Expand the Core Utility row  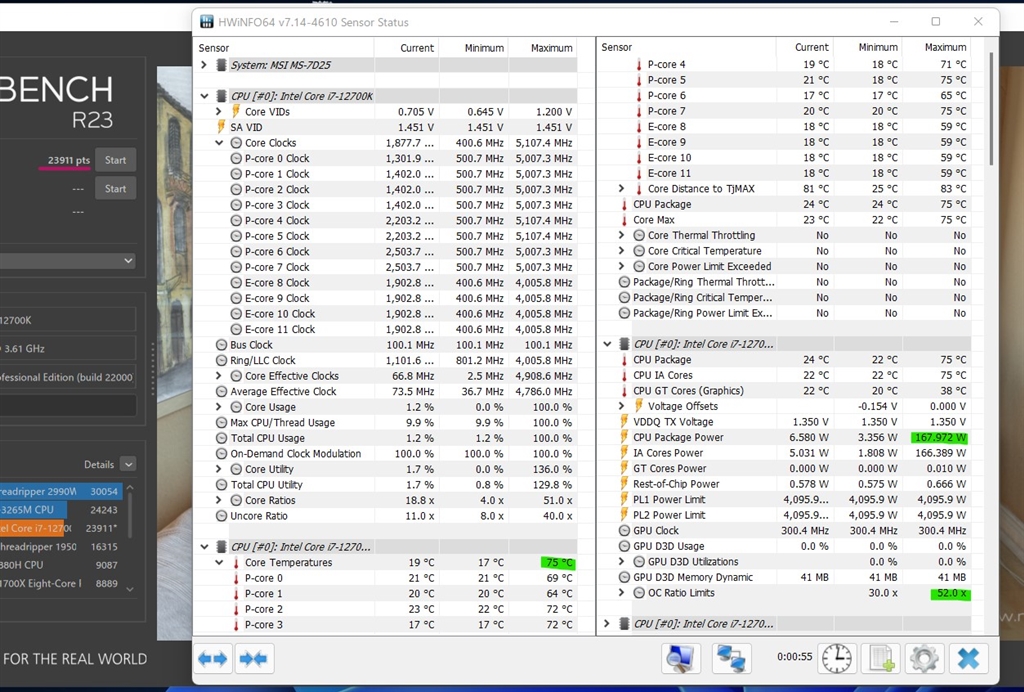point(219,469)
